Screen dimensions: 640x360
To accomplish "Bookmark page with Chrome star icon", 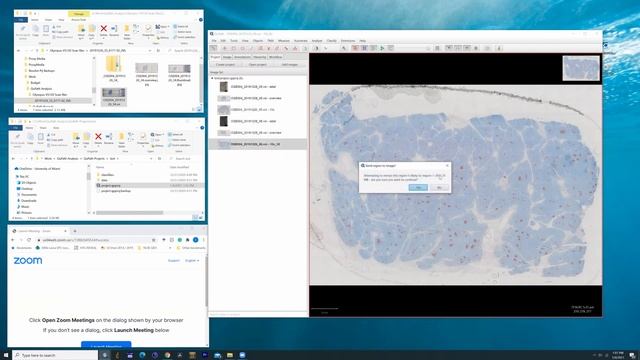I will (153, 240).
